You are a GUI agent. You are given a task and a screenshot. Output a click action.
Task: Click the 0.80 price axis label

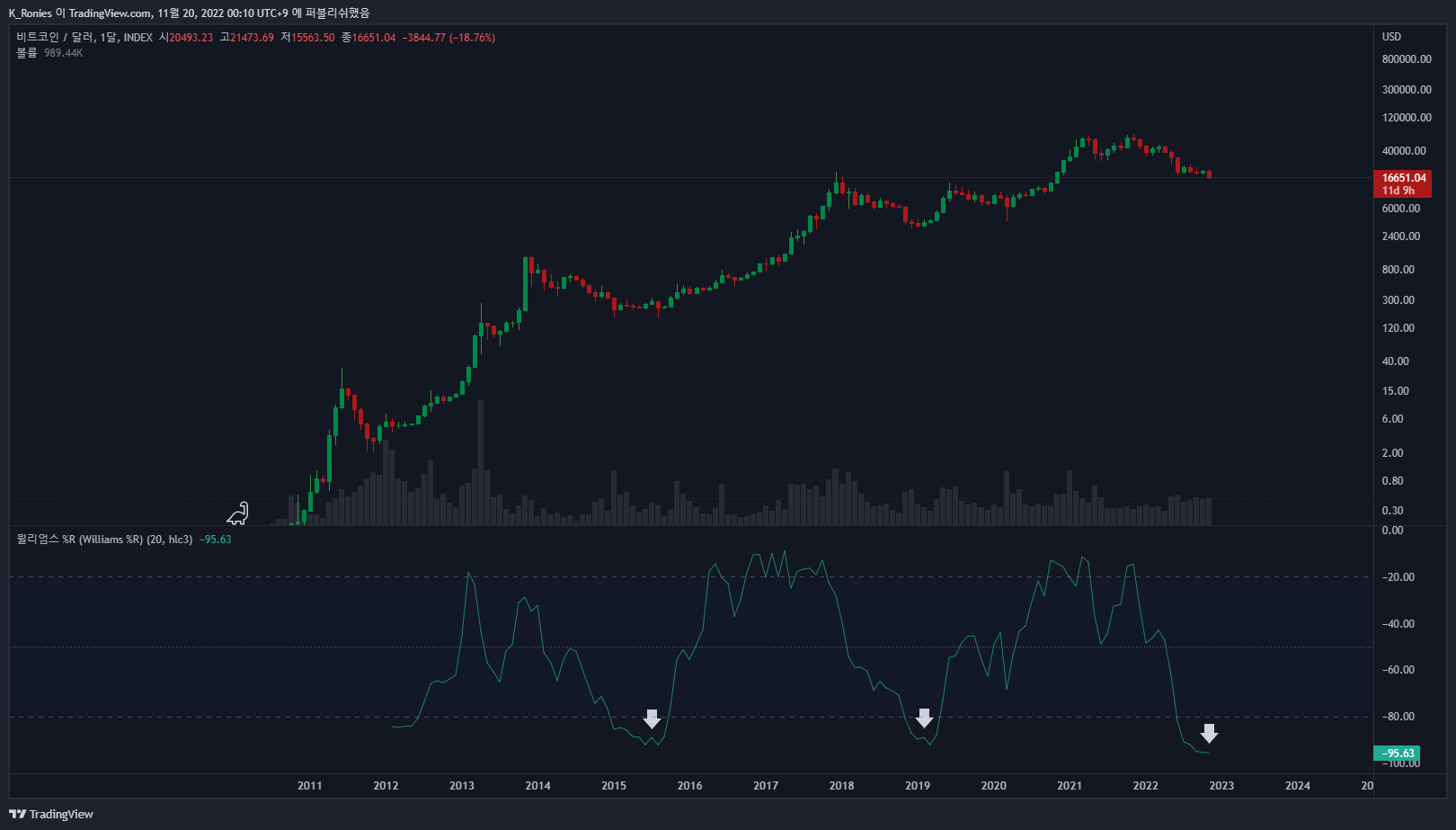tap(1393, 481)
